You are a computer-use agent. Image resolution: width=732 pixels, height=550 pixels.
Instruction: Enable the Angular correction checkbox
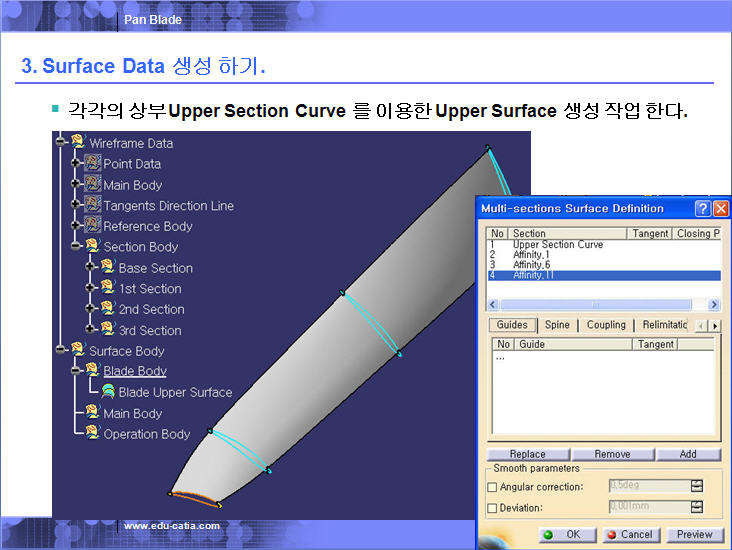(491, 487)
